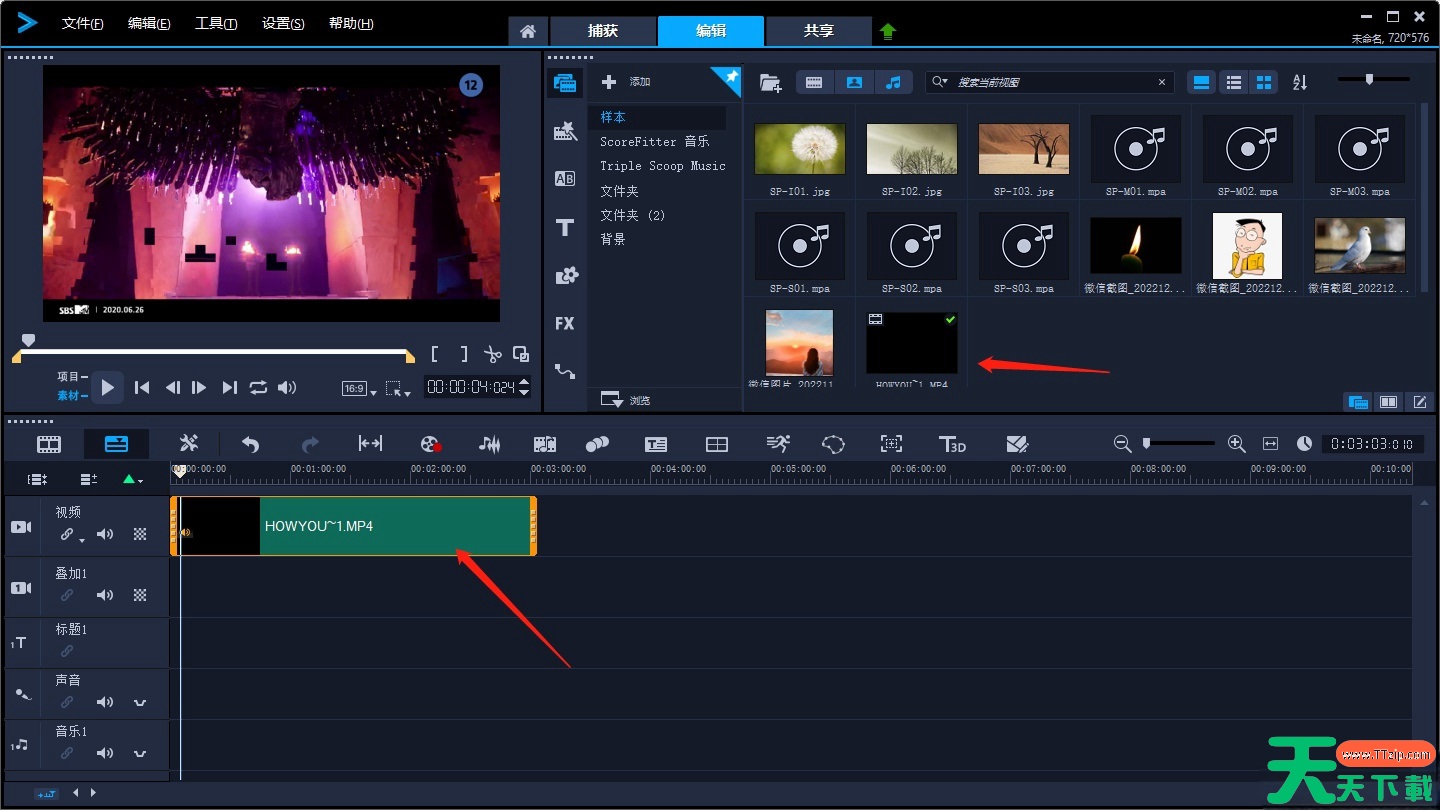
Task: Click the 浏览 button
Action: [626, 400]
